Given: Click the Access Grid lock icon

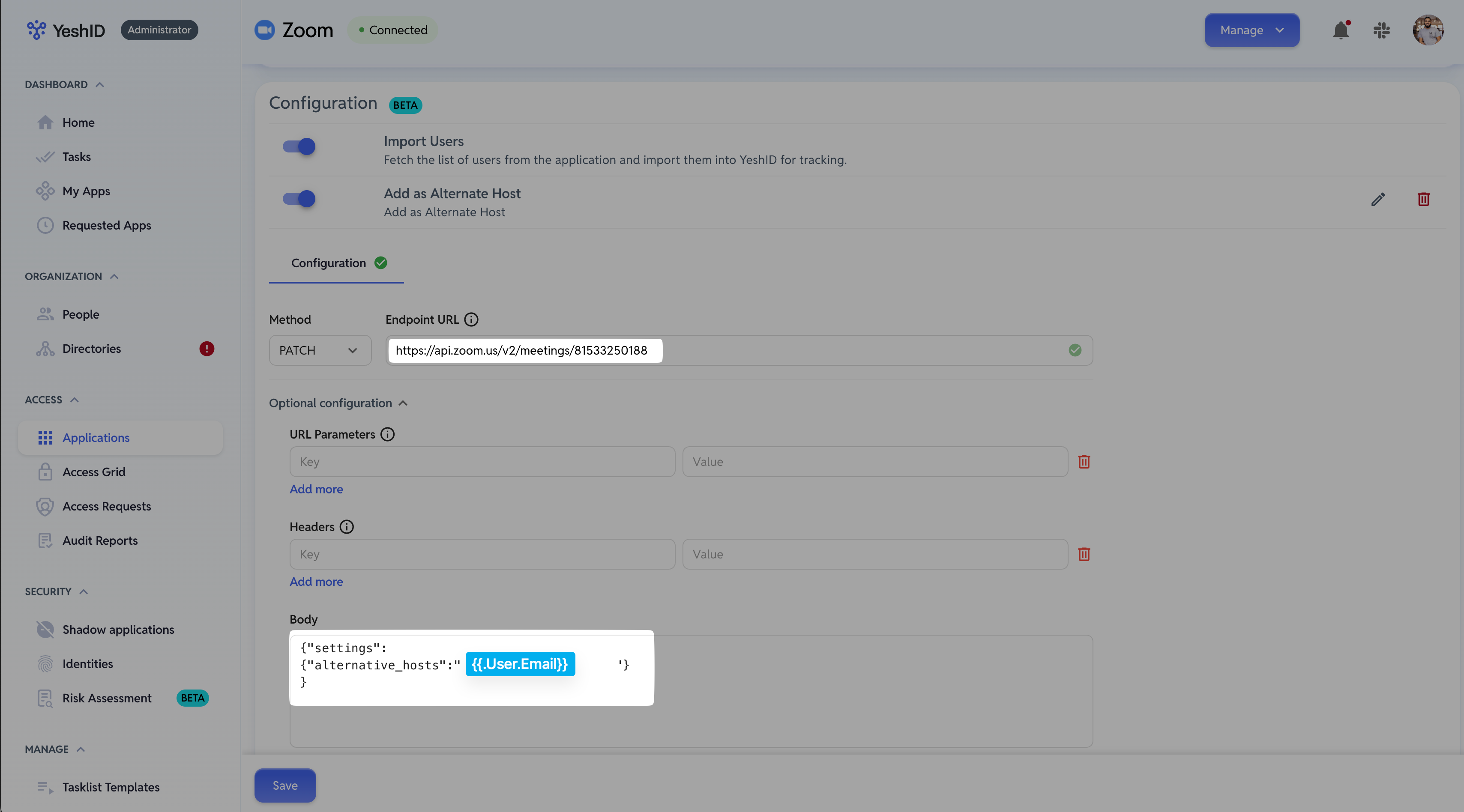Looking at the screenshot, I should 45,472.
